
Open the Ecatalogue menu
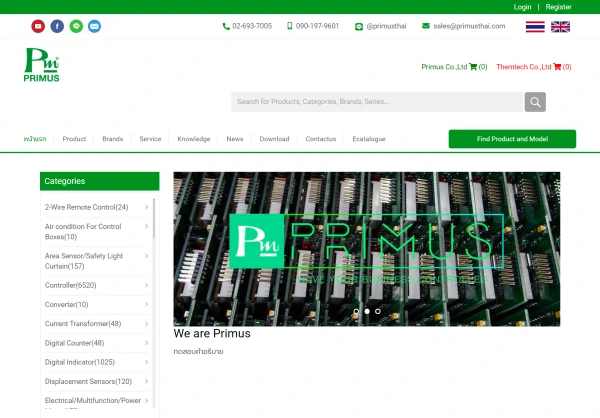[369, 139]
